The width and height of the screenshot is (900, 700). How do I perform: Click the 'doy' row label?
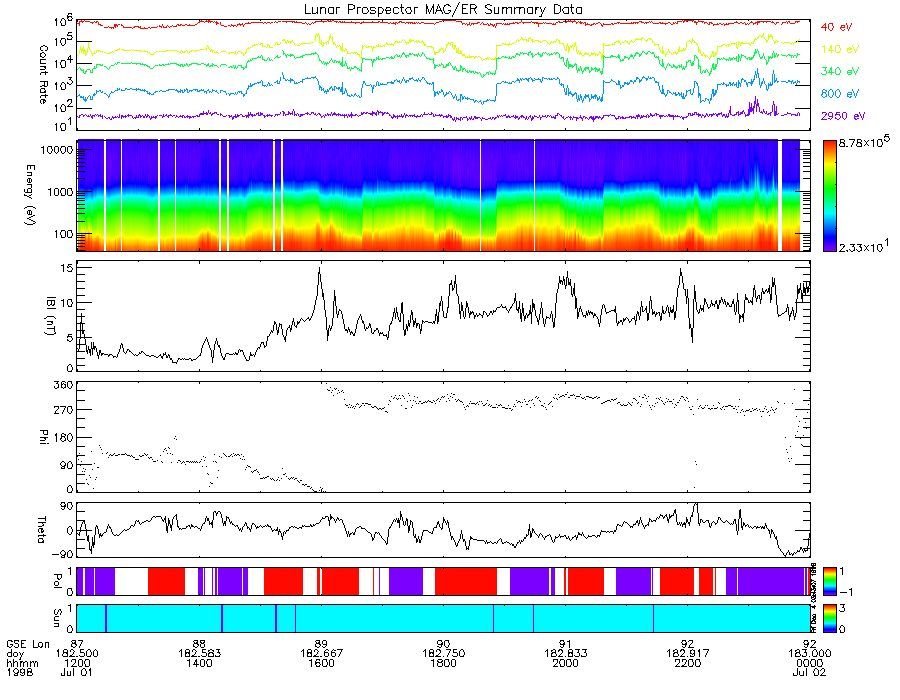pyautogui.click(x=15, y=654)
